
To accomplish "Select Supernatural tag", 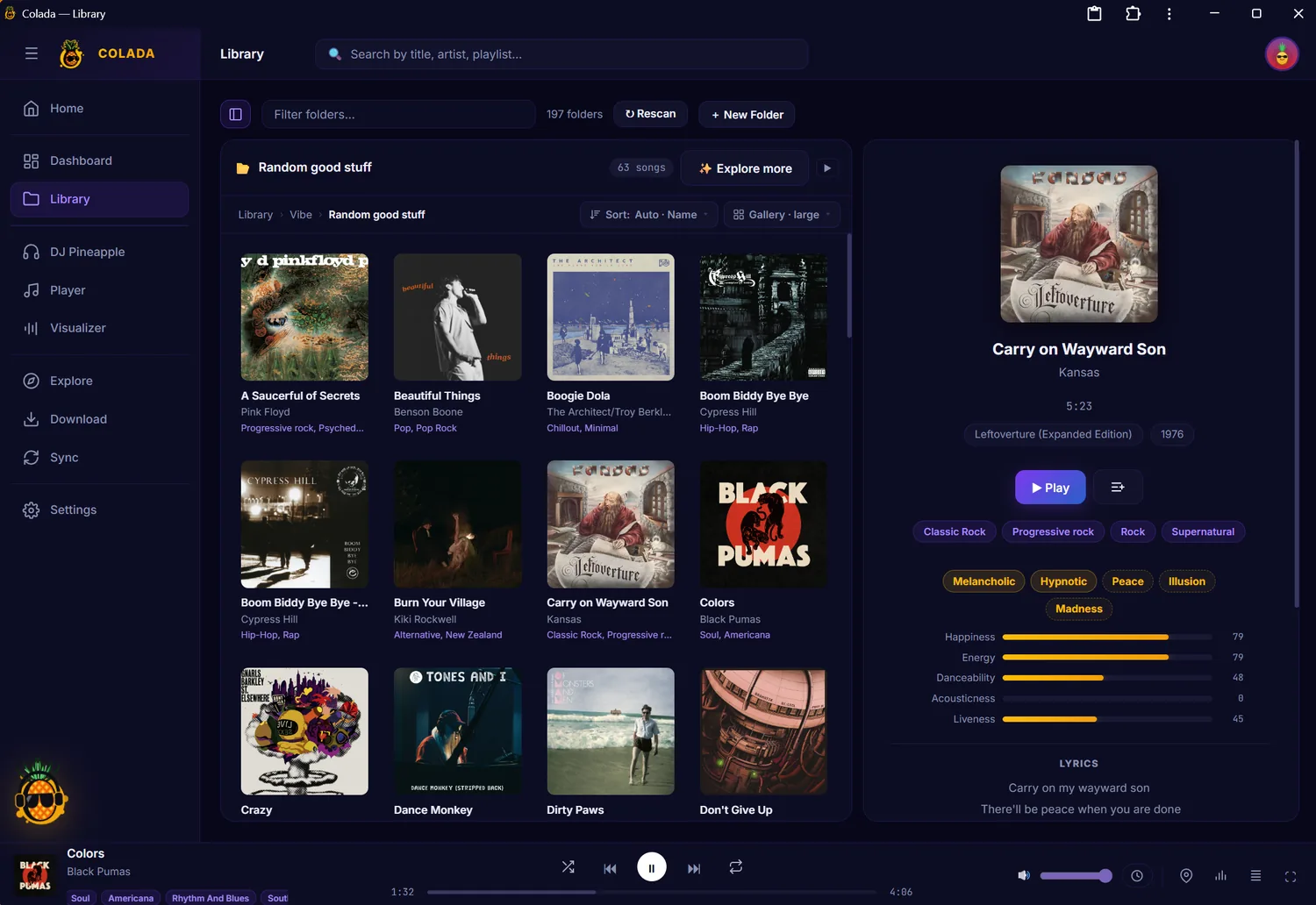I will (x=1203, y=531).
